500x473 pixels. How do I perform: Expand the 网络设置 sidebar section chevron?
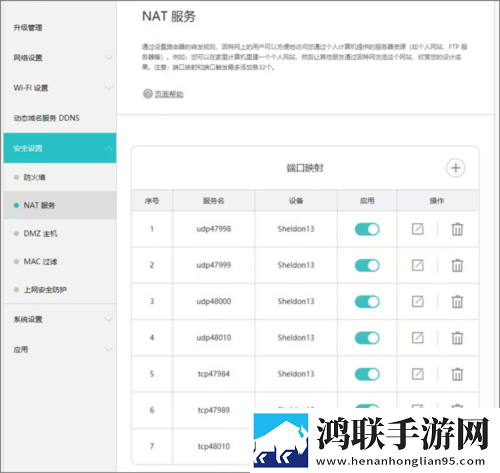(x=108, y=58)
